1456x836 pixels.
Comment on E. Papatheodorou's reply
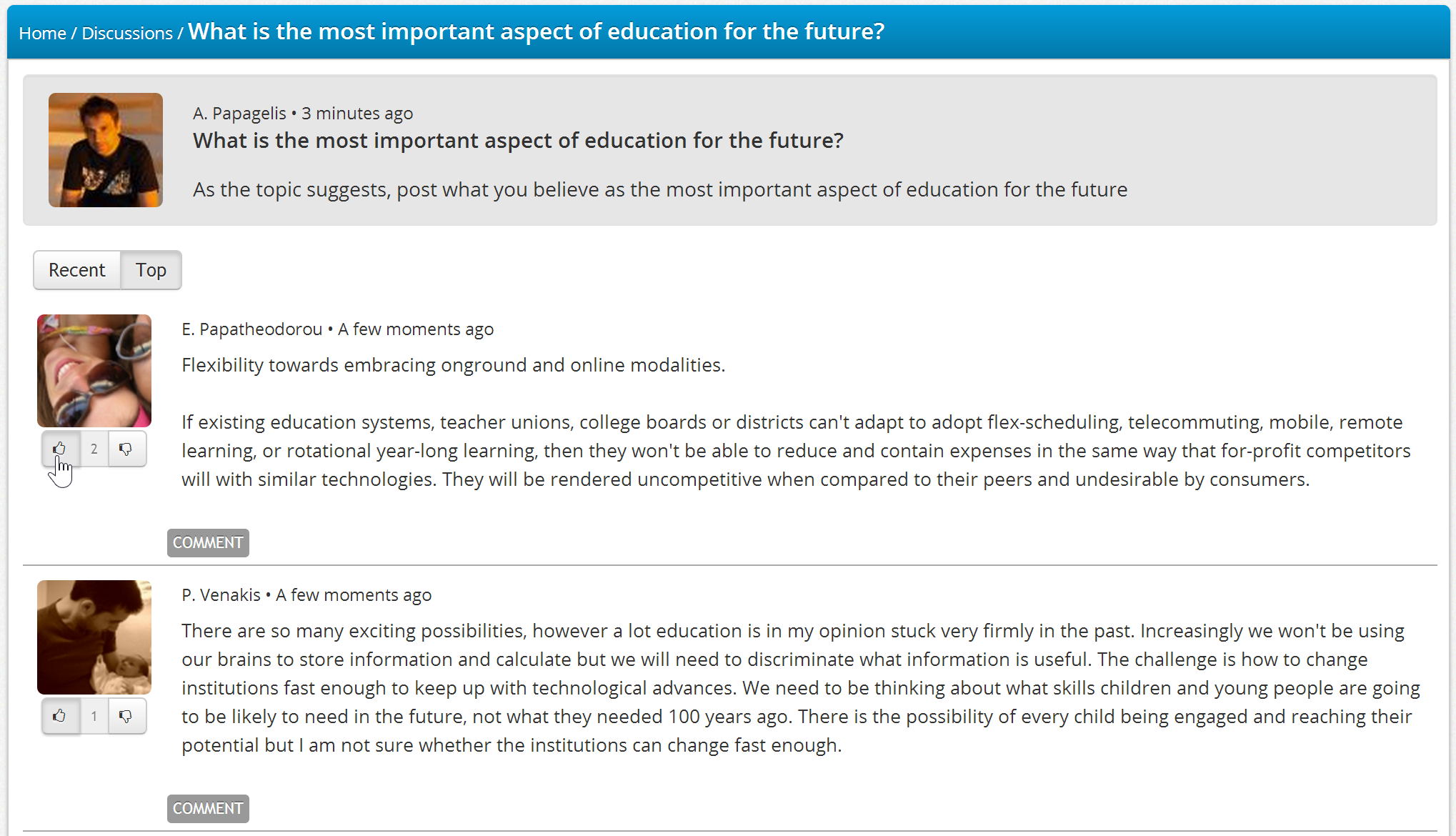click(208, 542)
